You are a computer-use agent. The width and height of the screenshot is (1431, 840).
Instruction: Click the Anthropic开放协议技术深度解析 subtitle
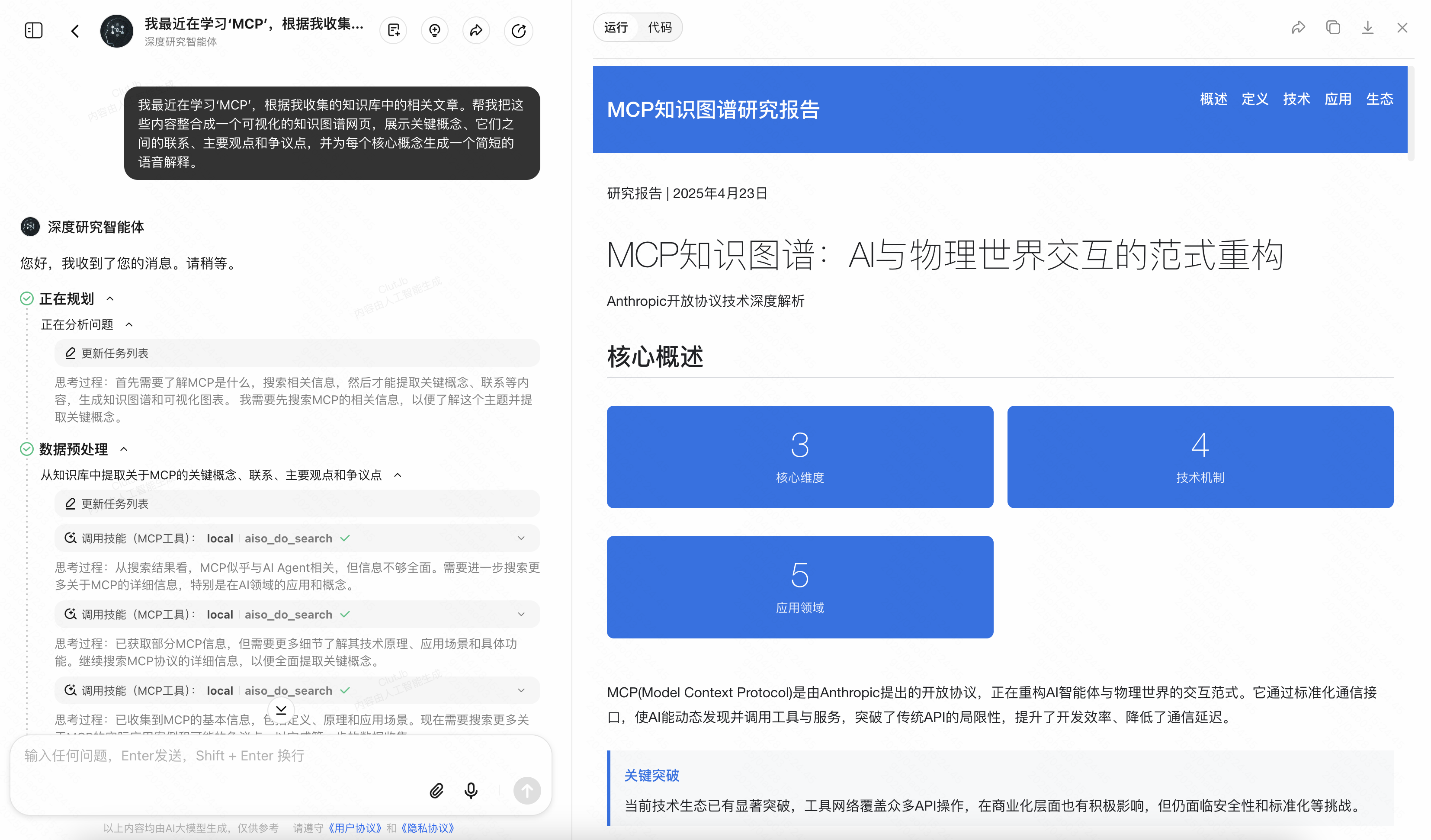(x=705, y=301)
